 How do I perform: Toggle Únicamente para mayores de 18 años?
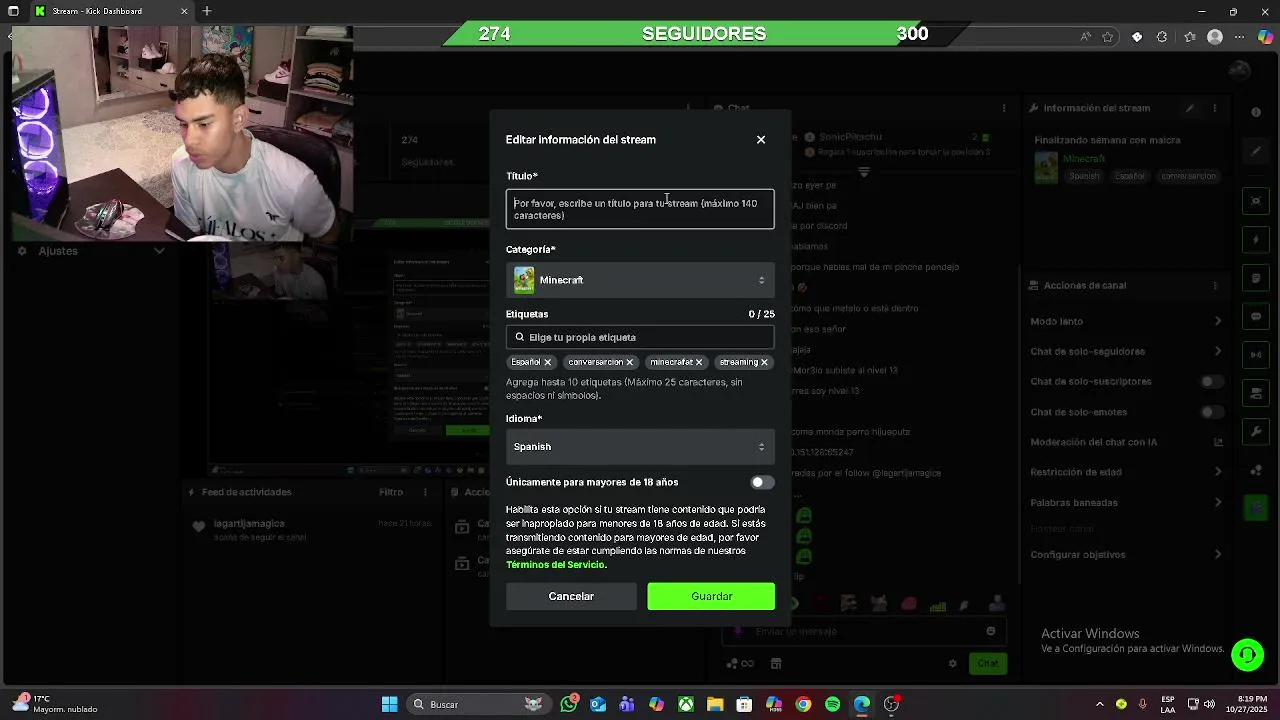click(762, 482)
